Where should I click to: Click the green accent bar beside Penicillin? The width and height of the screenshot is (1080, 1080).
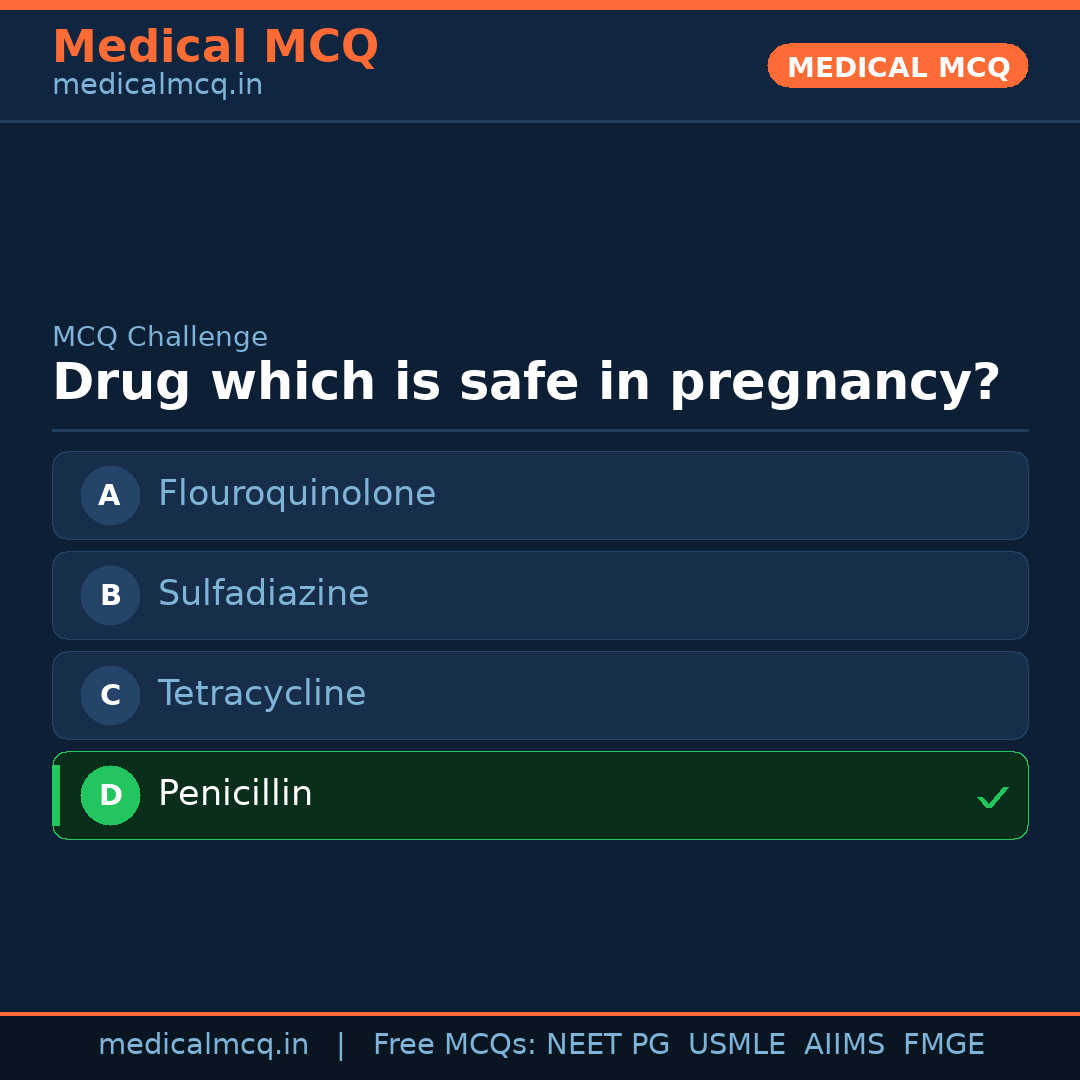(55, 795)
